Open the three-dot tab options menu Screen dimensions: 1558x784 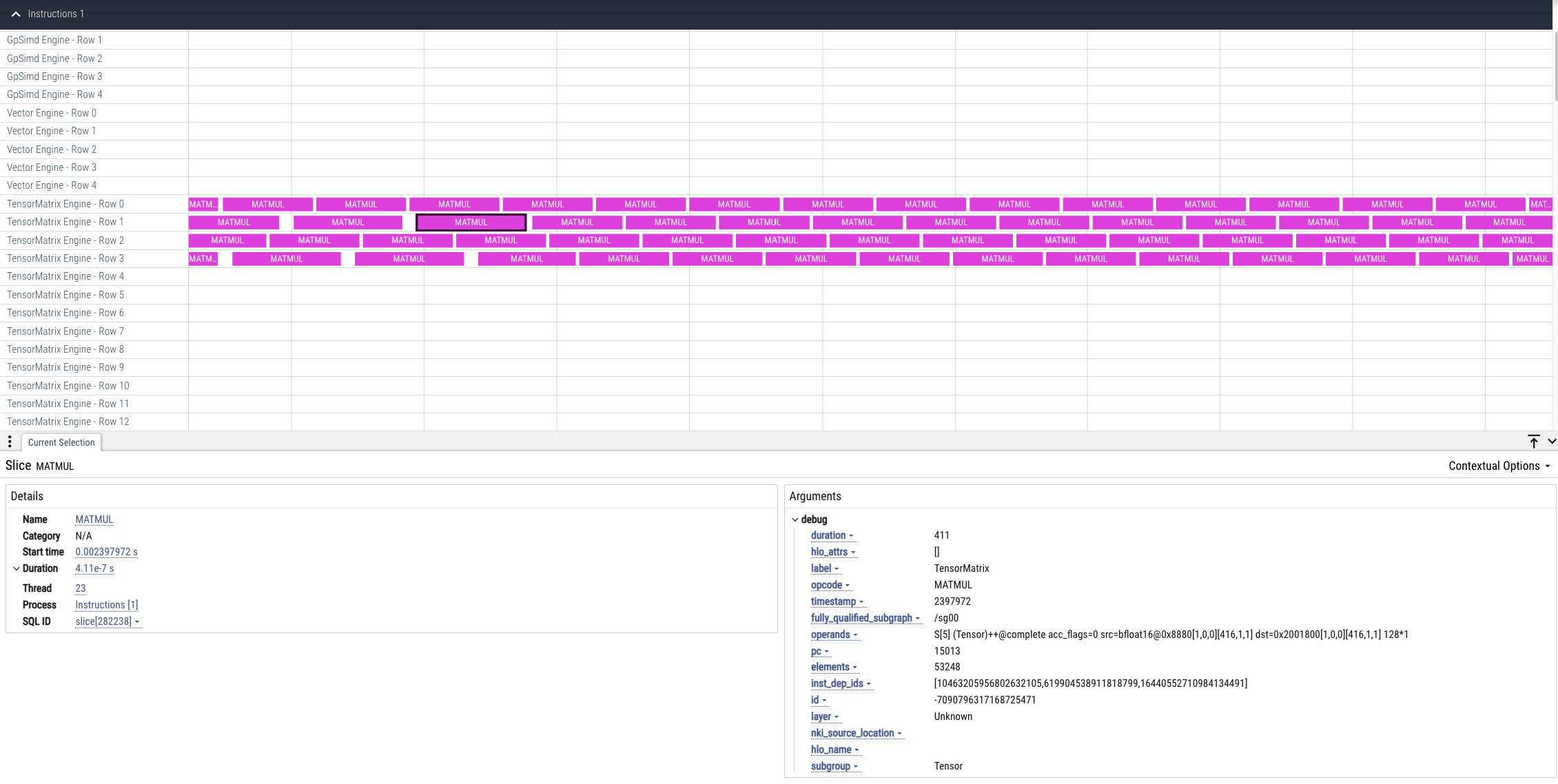[x=10, y=442]
